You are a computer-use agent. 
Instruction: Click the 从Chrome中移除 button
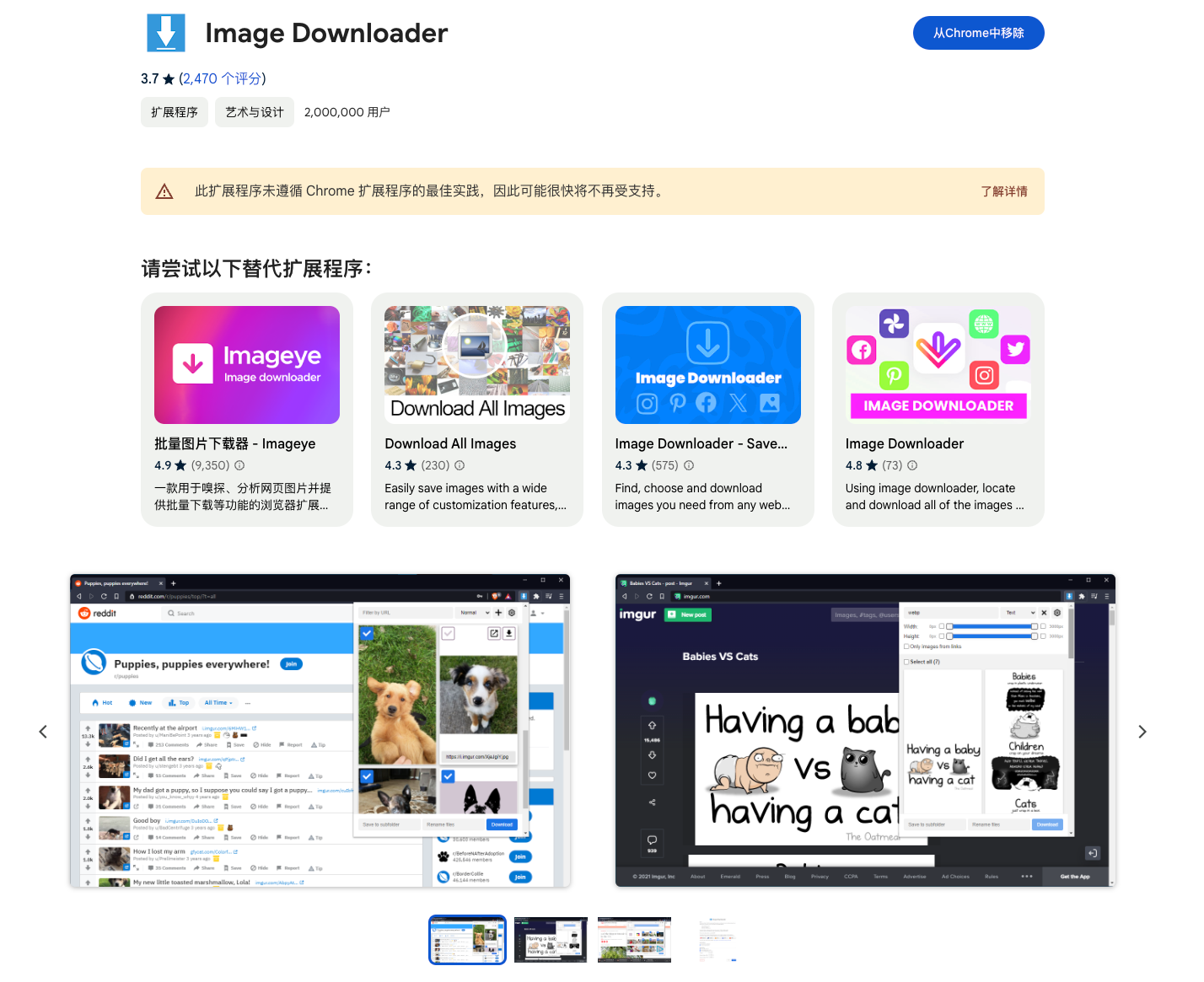pos(978,33)
